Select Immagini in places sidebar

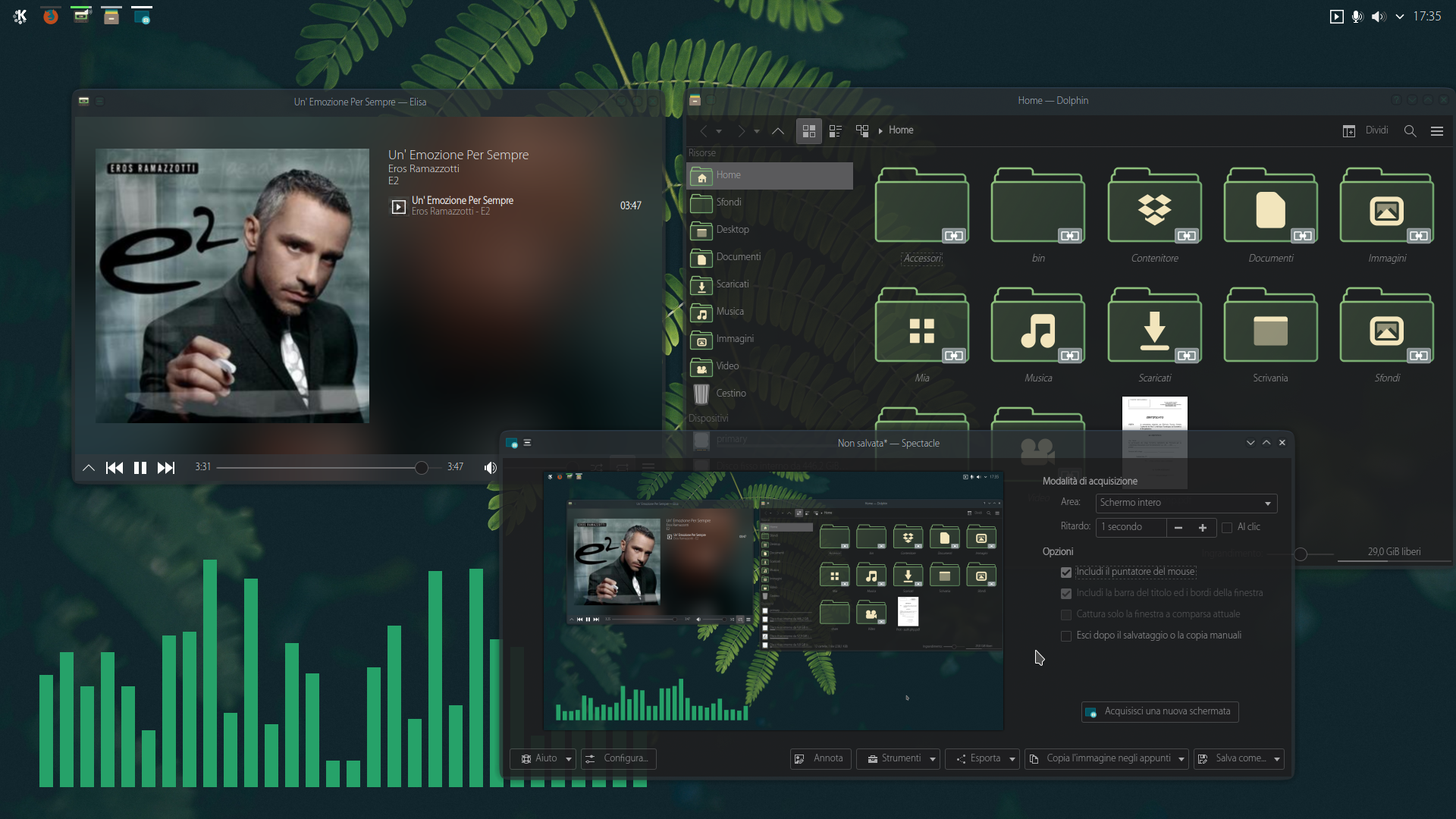[x=770, y=339]
